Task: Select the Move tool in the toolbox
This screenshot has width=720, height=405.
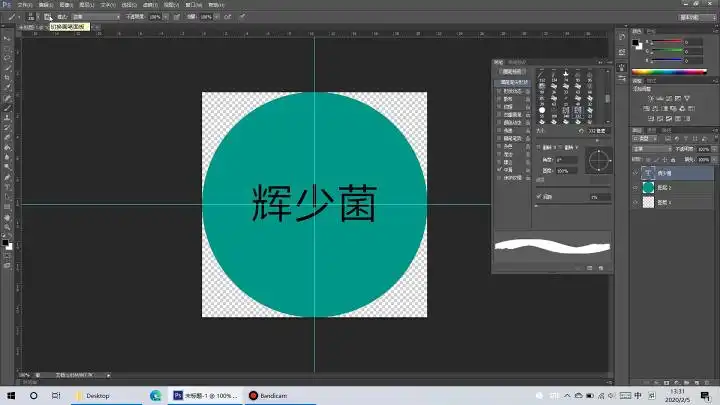Action: pos(7,37)
